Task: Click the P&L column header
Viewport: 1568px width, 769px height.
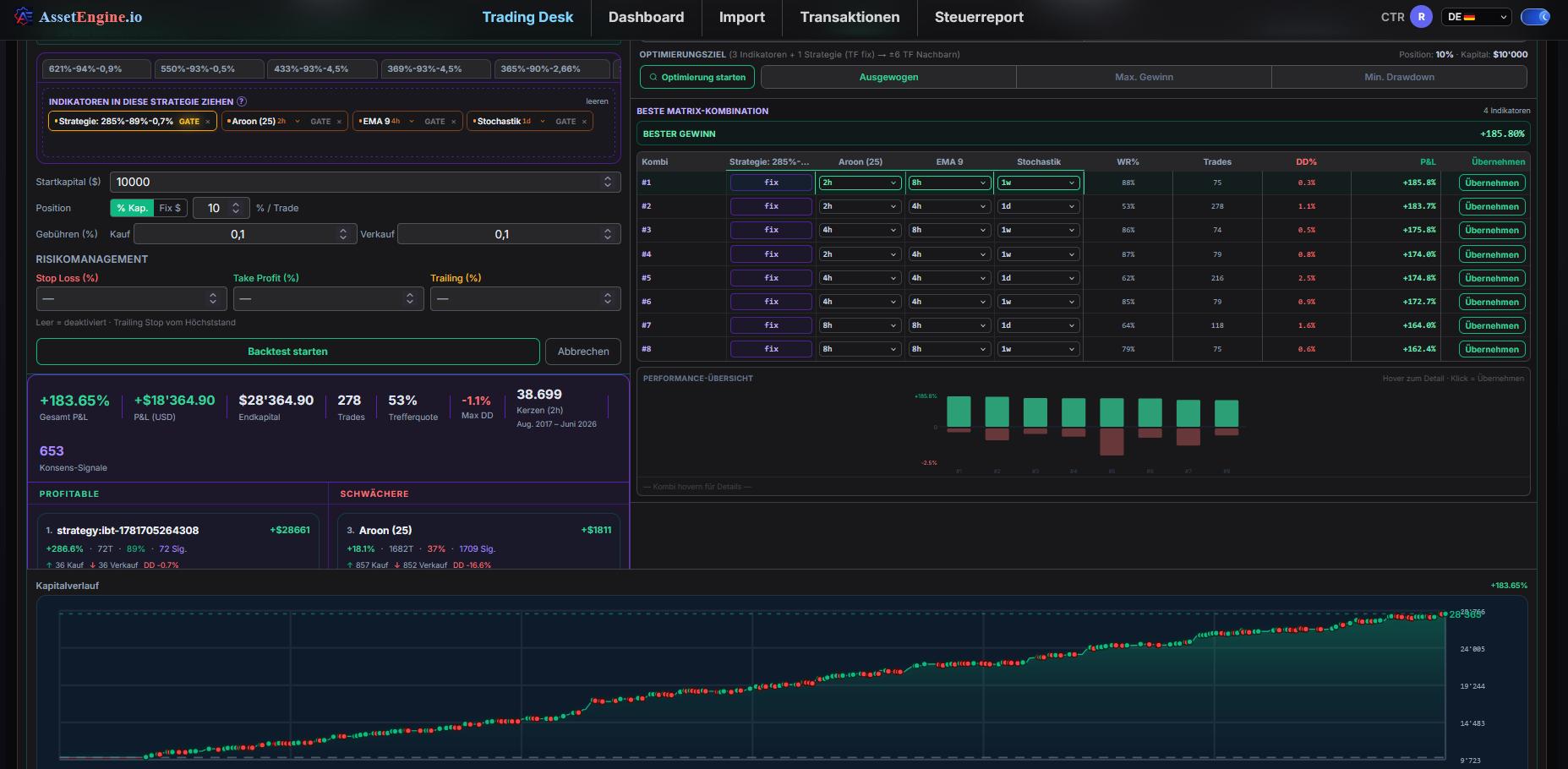Action: coord(1428,161)
